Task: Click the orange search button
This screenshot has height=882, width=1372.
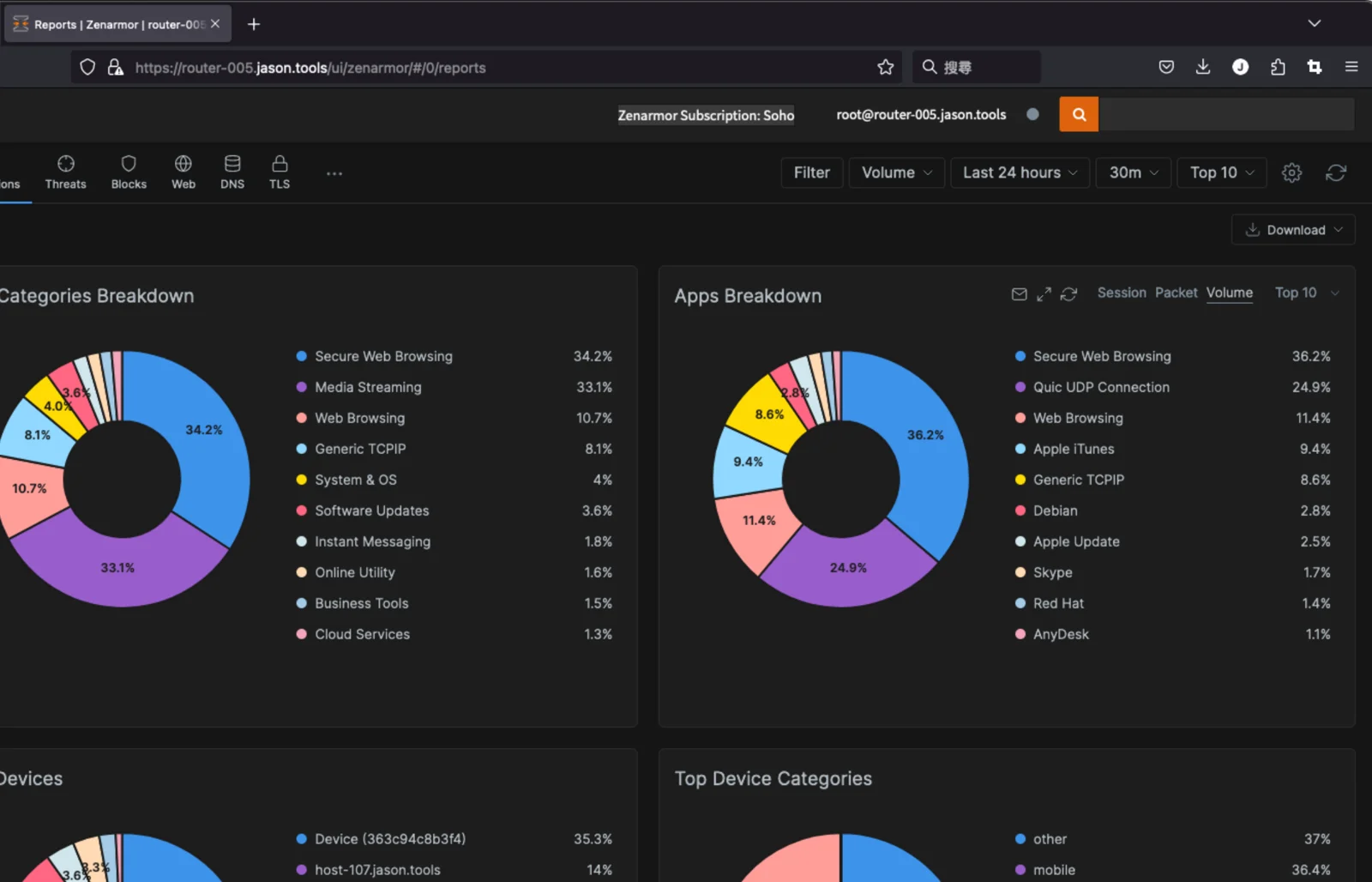Action: (1079, 114)
